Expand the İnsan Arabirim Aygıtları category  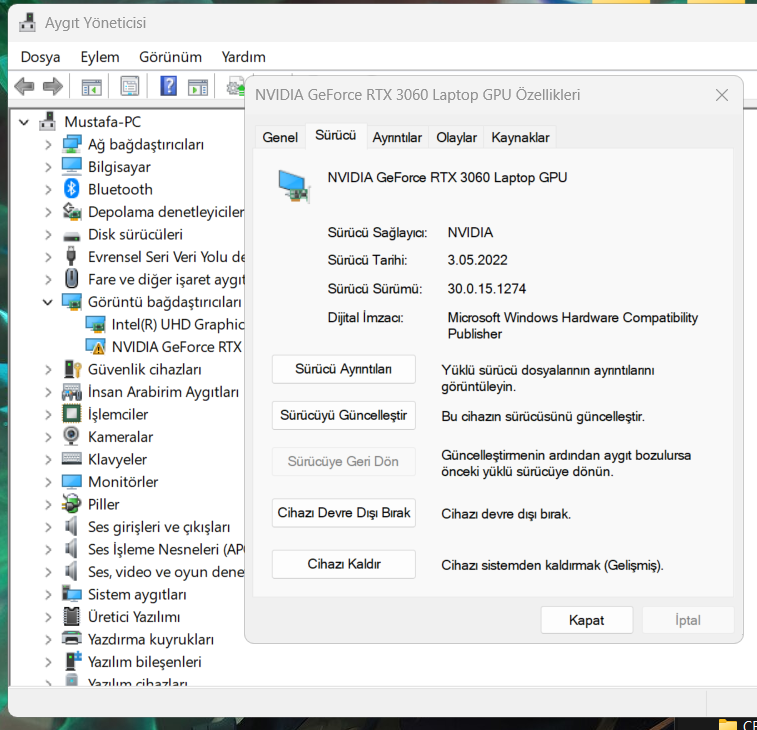[x=48, y=392]
